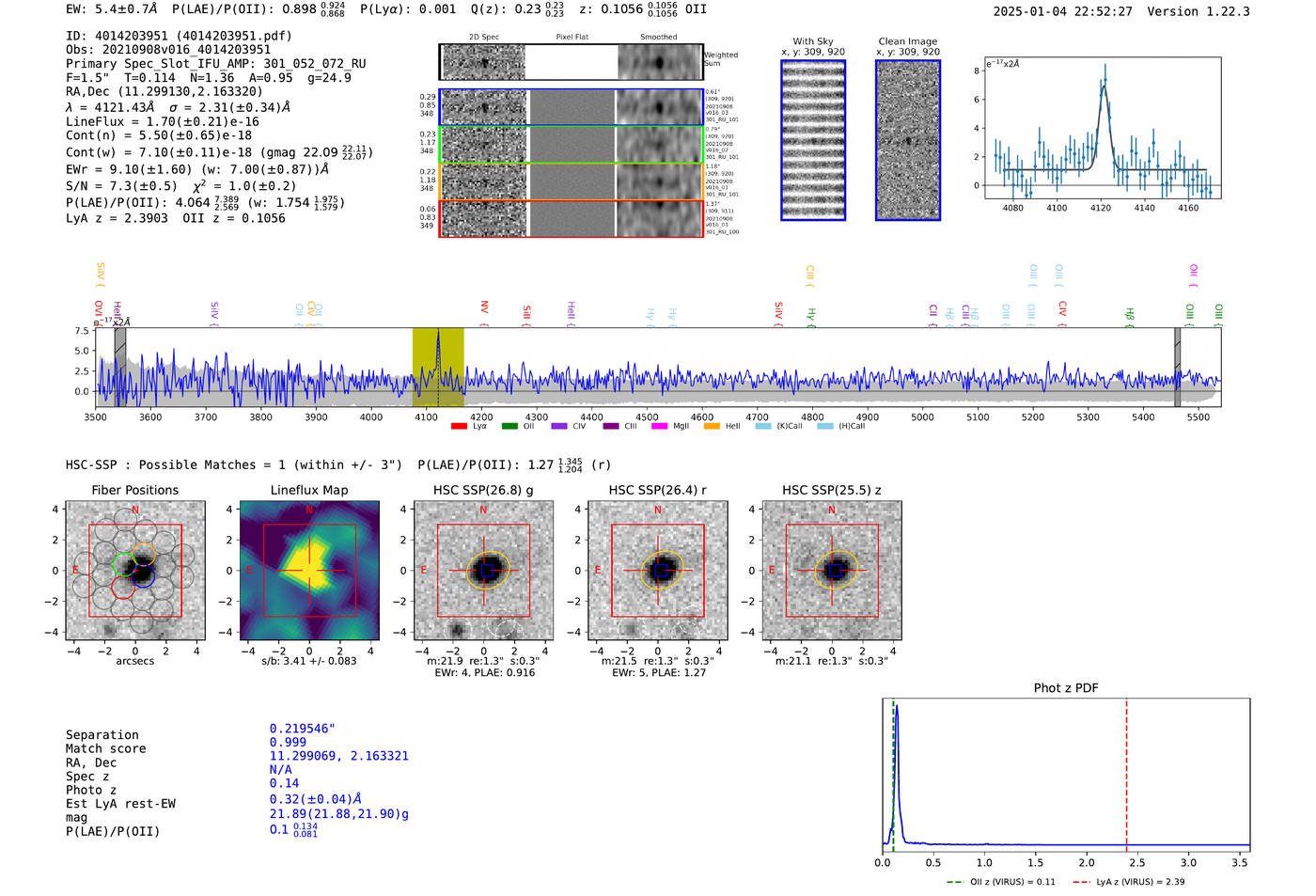1316x896 pixels.
Task: Click the HeII orange legend swatch
Action: (712, 427)
